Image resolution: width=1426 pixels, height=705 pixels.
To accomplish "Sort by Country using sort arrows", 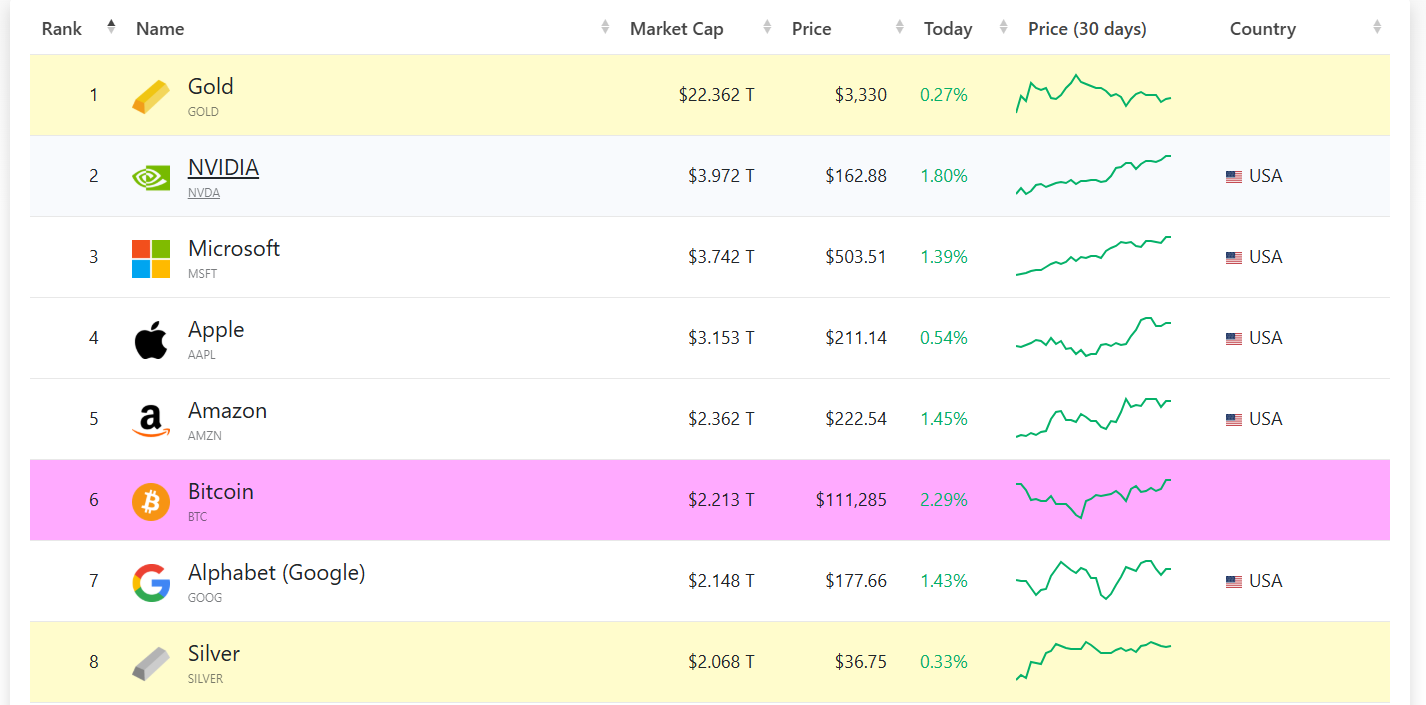I will coord(1377,27).
